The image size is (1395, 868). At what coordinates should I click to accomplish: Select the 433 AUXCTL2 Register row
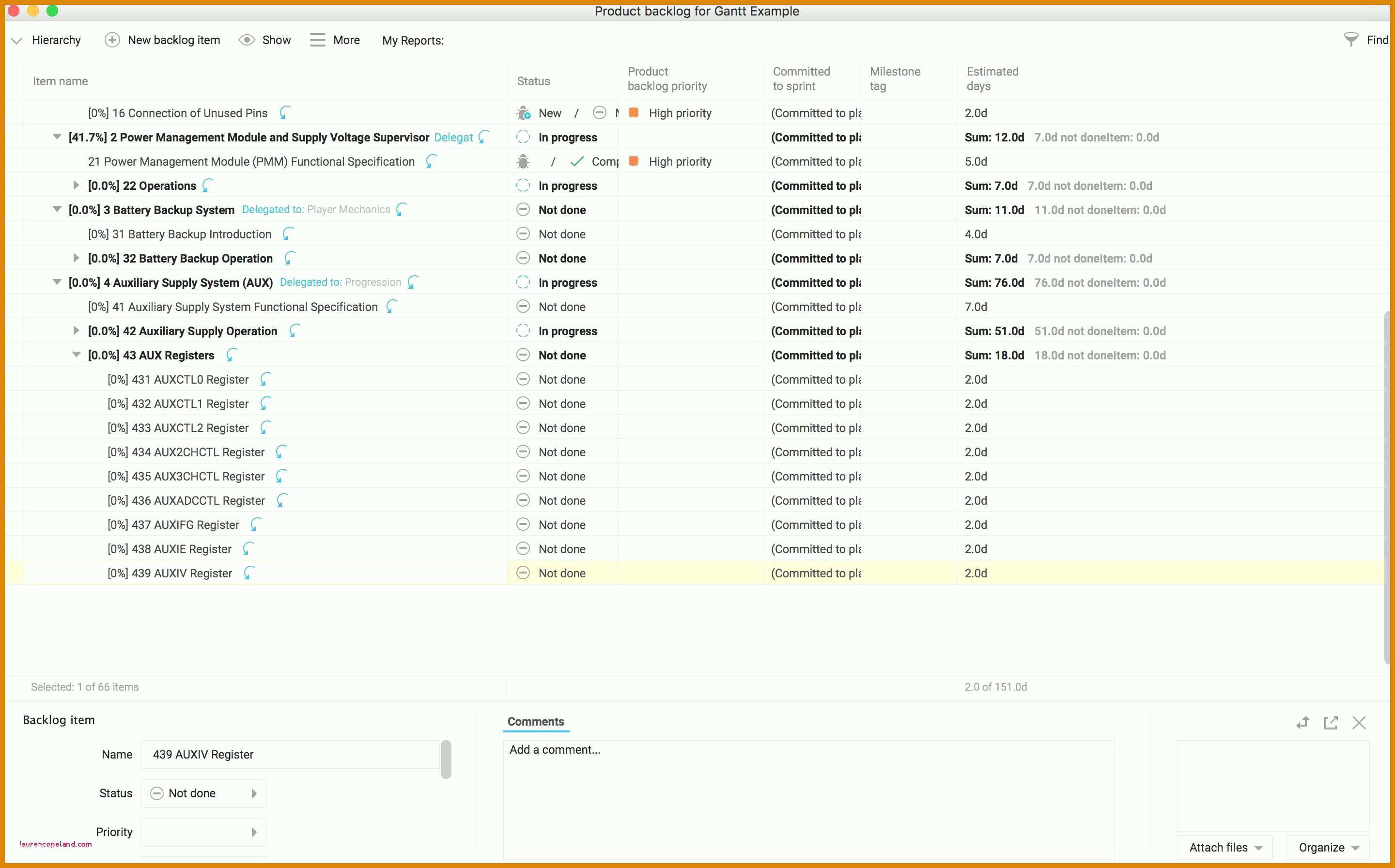(694, 428)
